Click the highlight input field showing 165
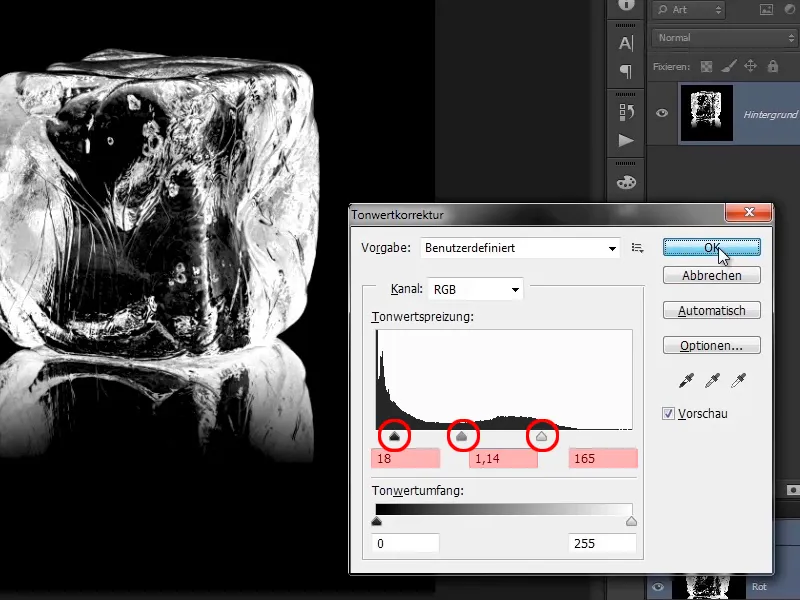800x600 pixels. (603, 459)
